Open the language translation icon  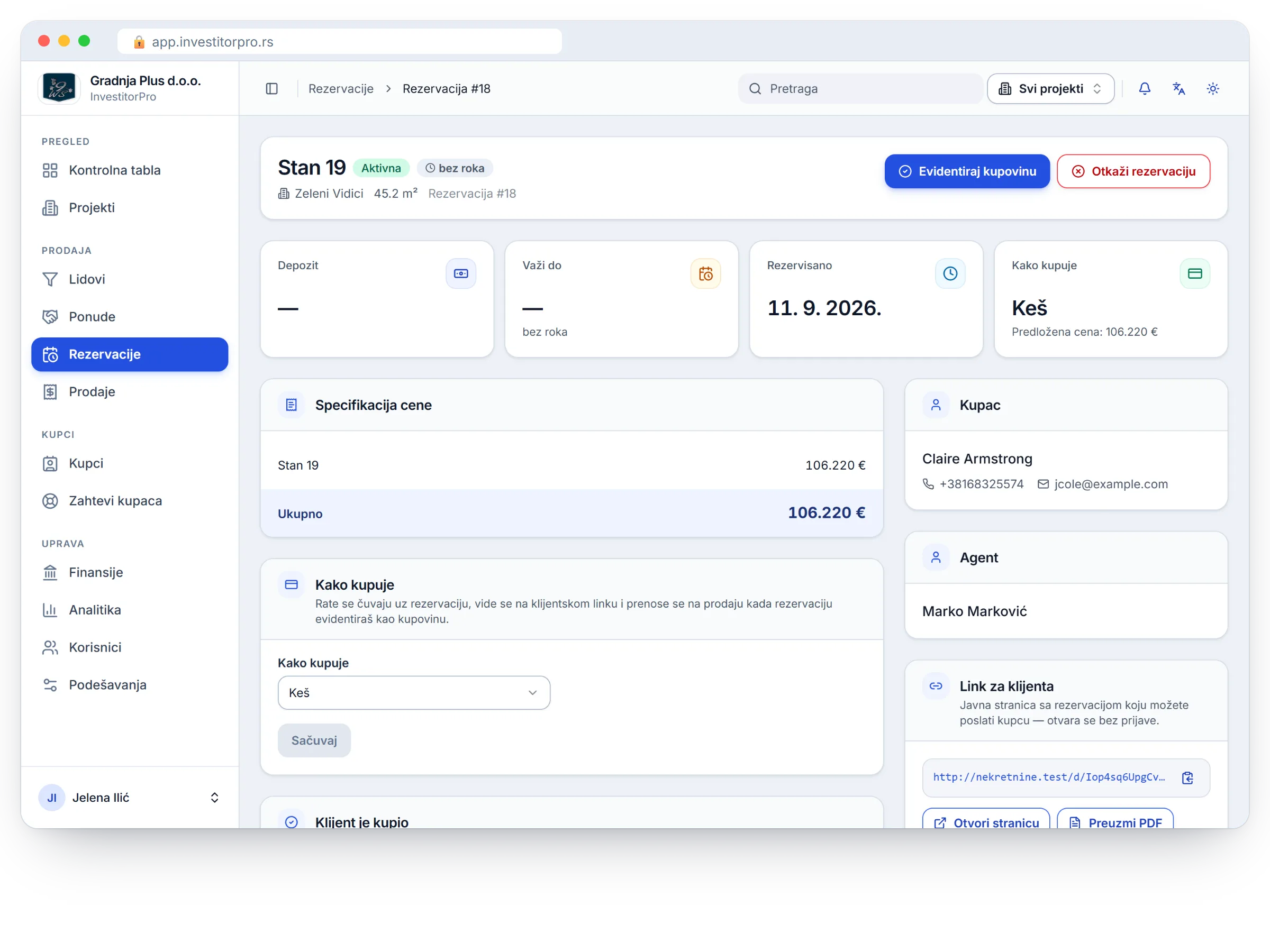(1178, 88)
